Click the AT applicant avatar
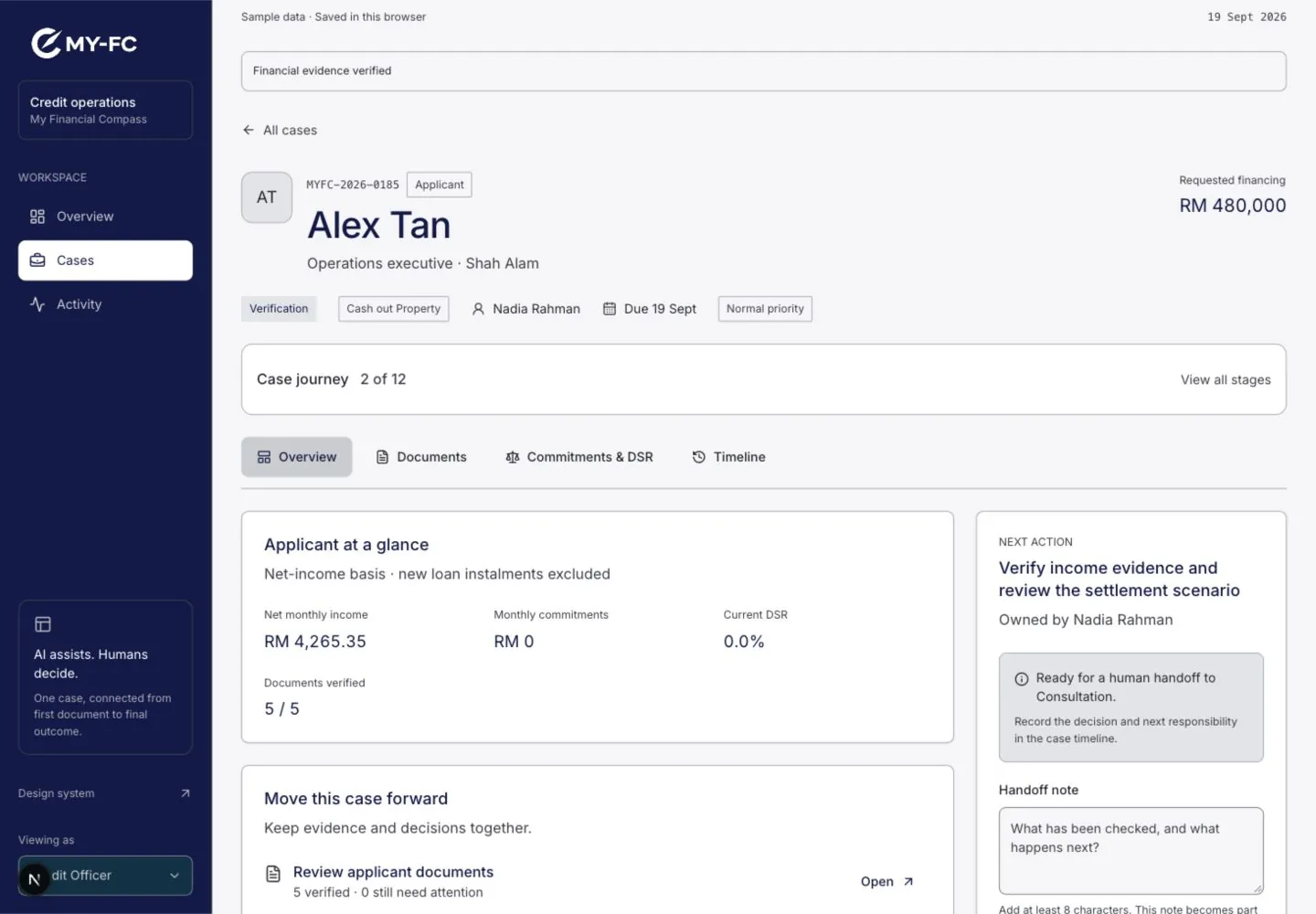This screenshot has width=1316, height=914. coord(267,197)
